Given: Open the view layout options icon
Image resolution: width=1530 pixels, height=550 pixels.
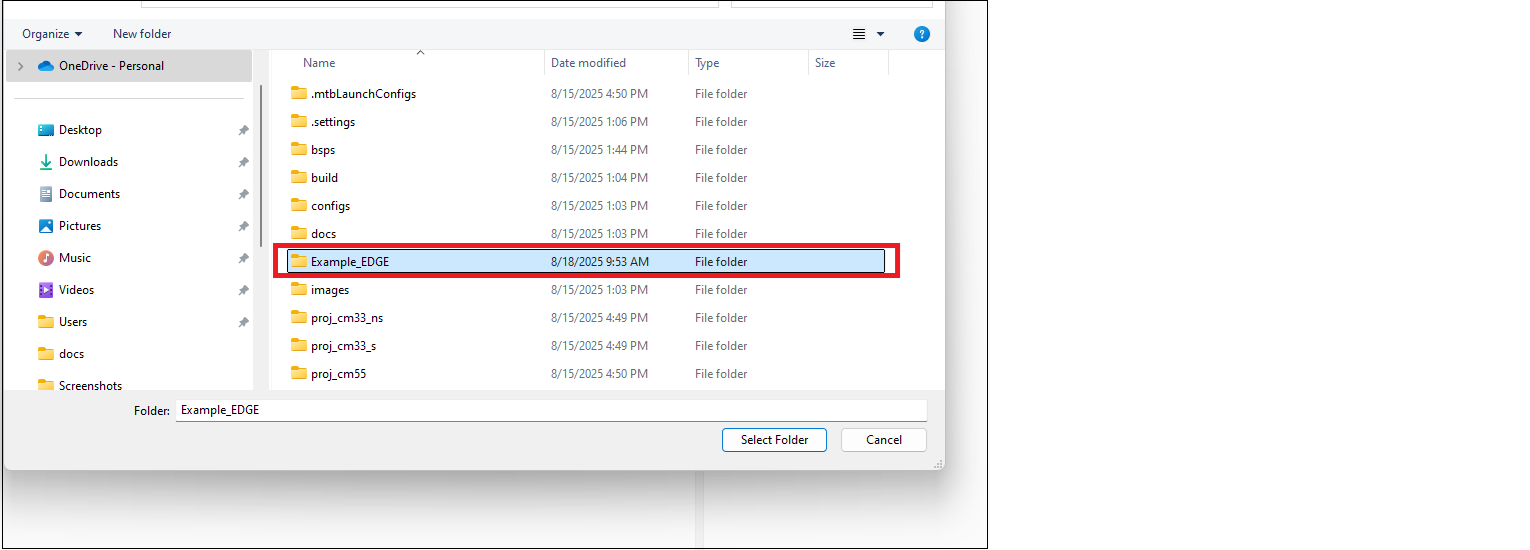Looking at the screenshot, I should click(x=859, y=34).
